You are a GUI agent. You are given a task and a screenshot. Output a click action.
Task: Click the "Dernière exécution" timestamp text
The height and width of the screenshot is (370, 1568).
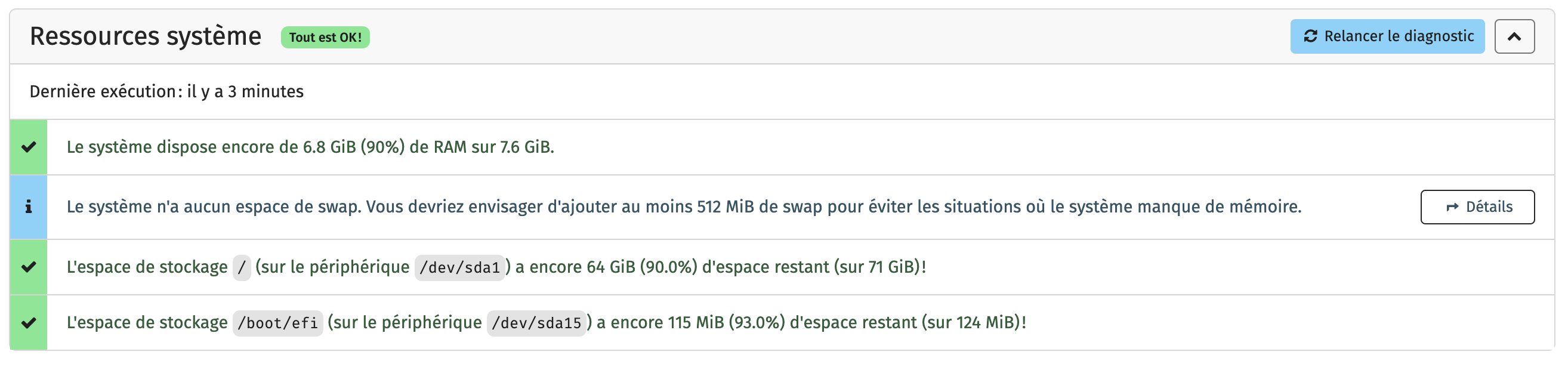point(166,92)
